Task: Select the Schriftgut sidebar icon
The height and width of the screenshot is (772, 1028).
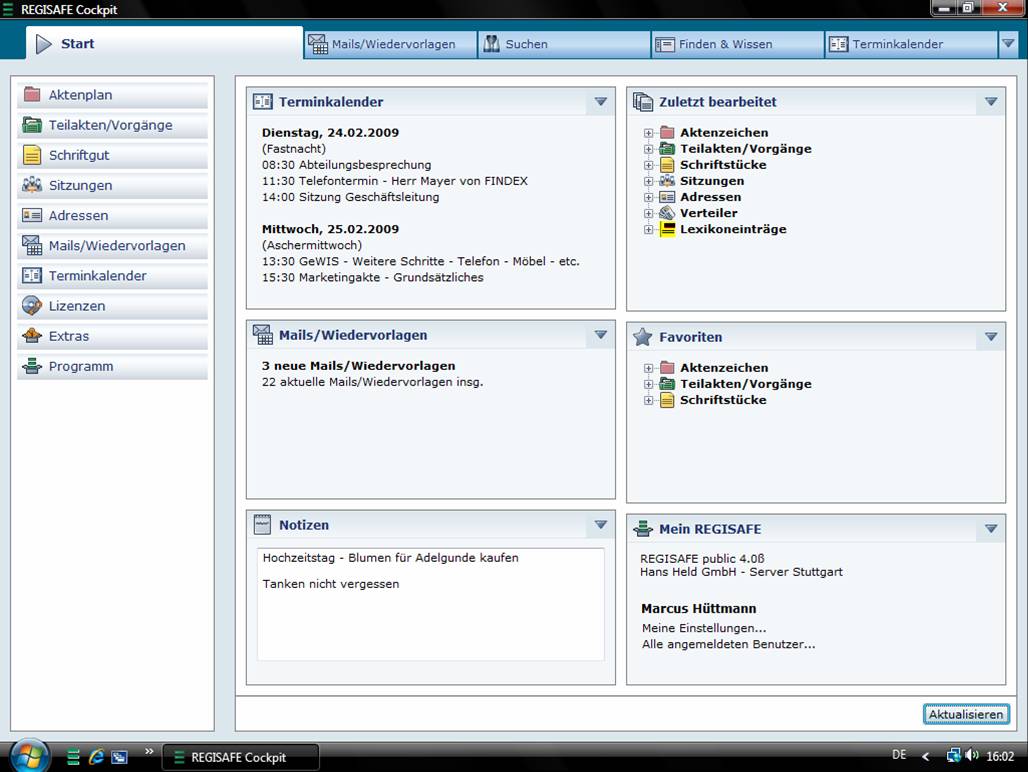Action: [x=31, y=155]
